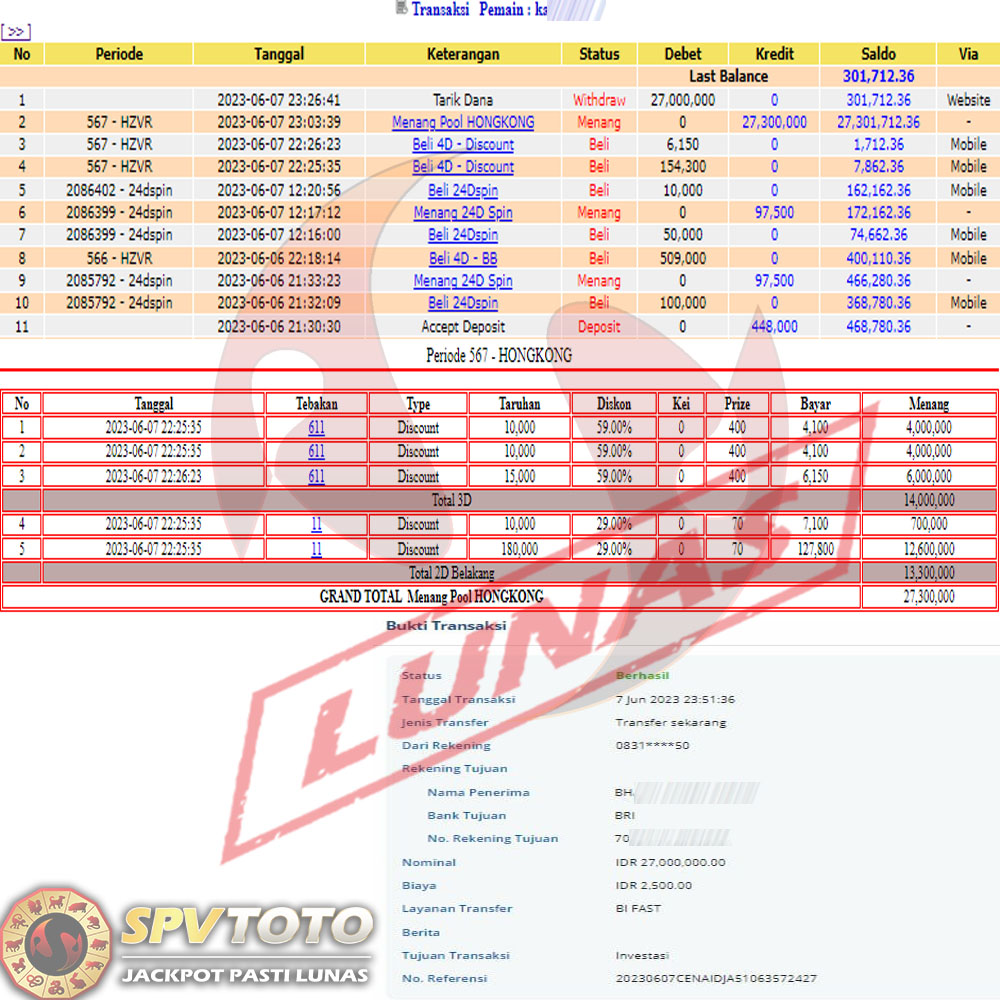The image size is (1000, 1000).
Task: Click the Keterangan column header
Action: 463,54
